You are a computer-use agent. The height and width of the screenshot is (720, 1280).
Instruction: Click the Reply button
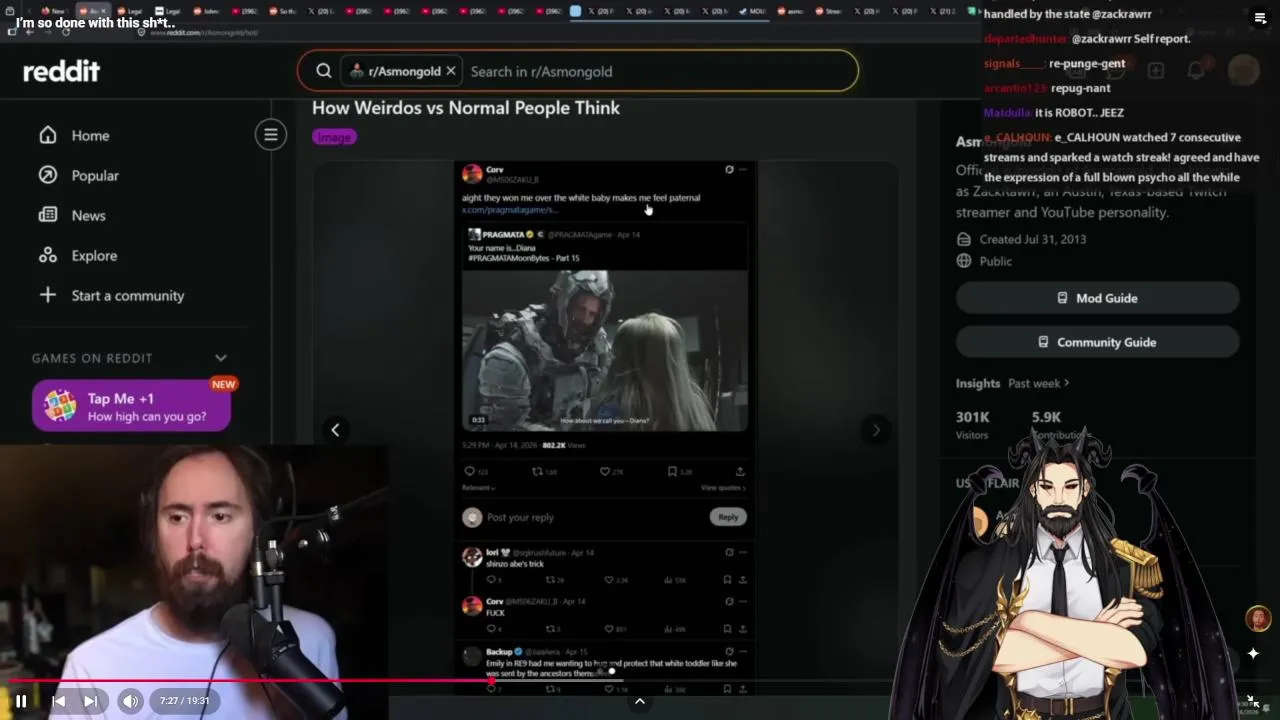click(x=728, y=517)
